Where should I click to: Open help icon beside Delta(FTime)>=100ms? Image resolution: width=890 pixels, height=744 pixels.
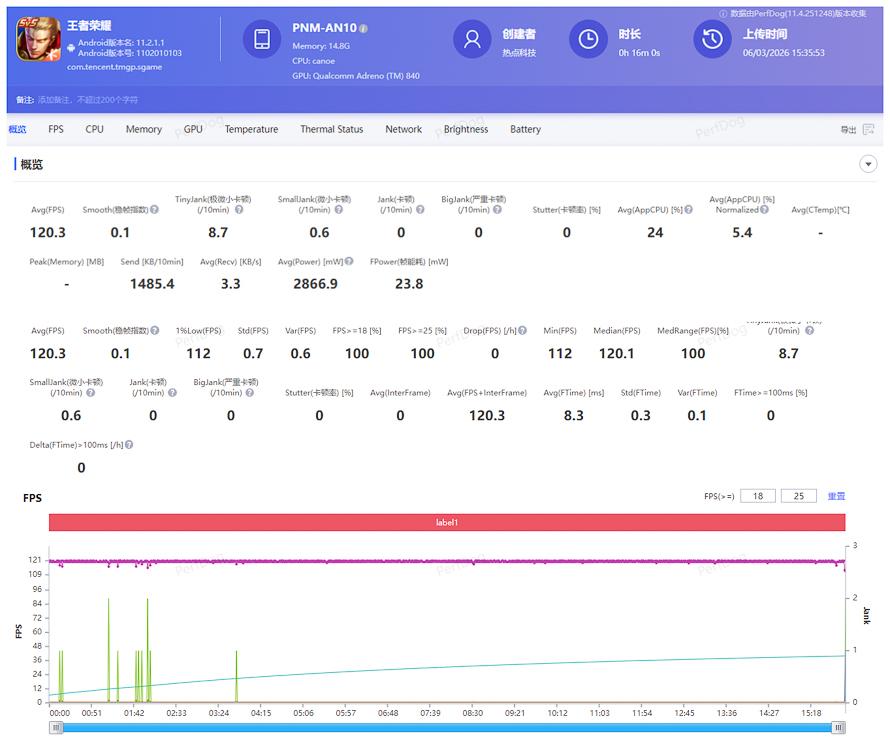point(129,445)
